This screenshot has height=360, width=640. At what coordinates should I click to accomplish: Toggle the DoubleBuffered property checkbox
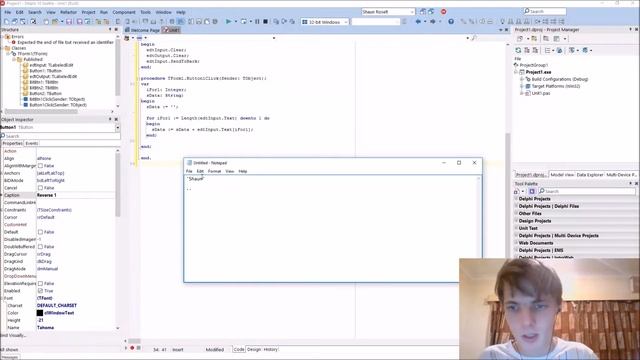click(40, 247)
